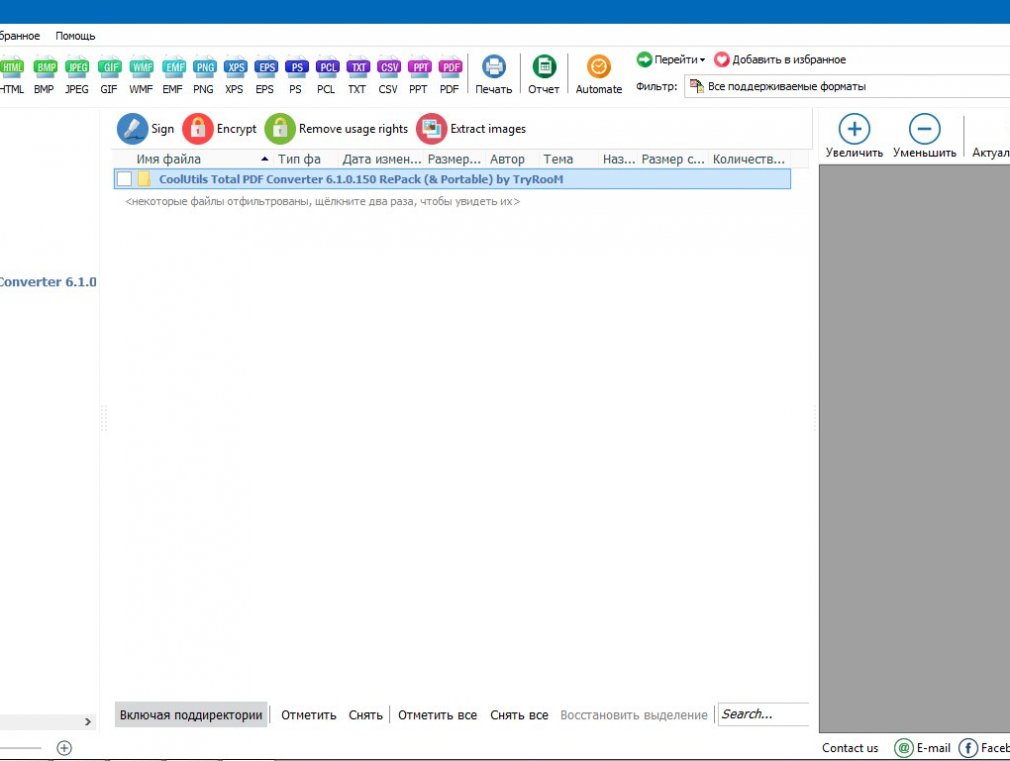The image size is (1010, 761).
Task: Click Отметить to mark files
Action: click(309, 715)
